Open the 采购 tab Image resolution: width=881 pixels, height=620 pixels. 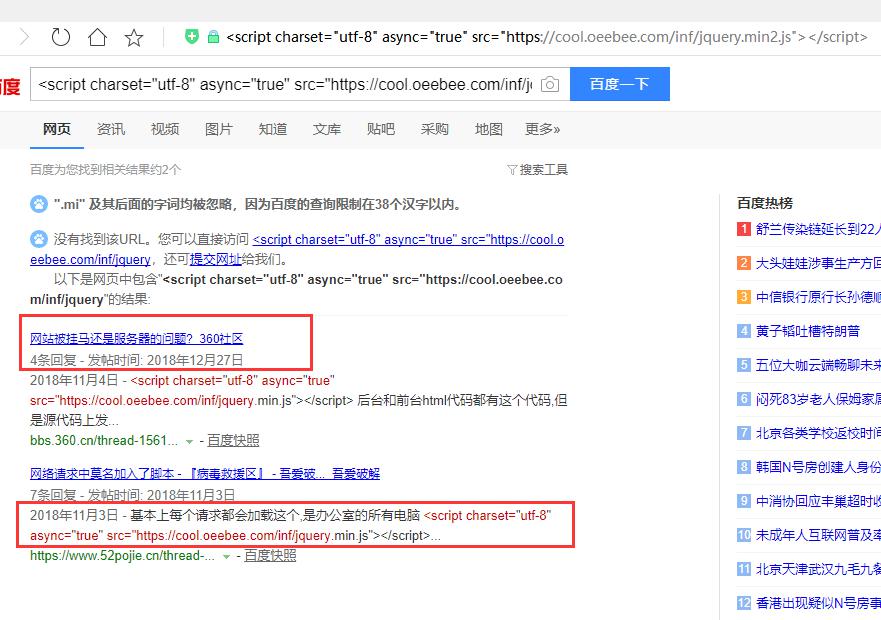coord(434,129)
